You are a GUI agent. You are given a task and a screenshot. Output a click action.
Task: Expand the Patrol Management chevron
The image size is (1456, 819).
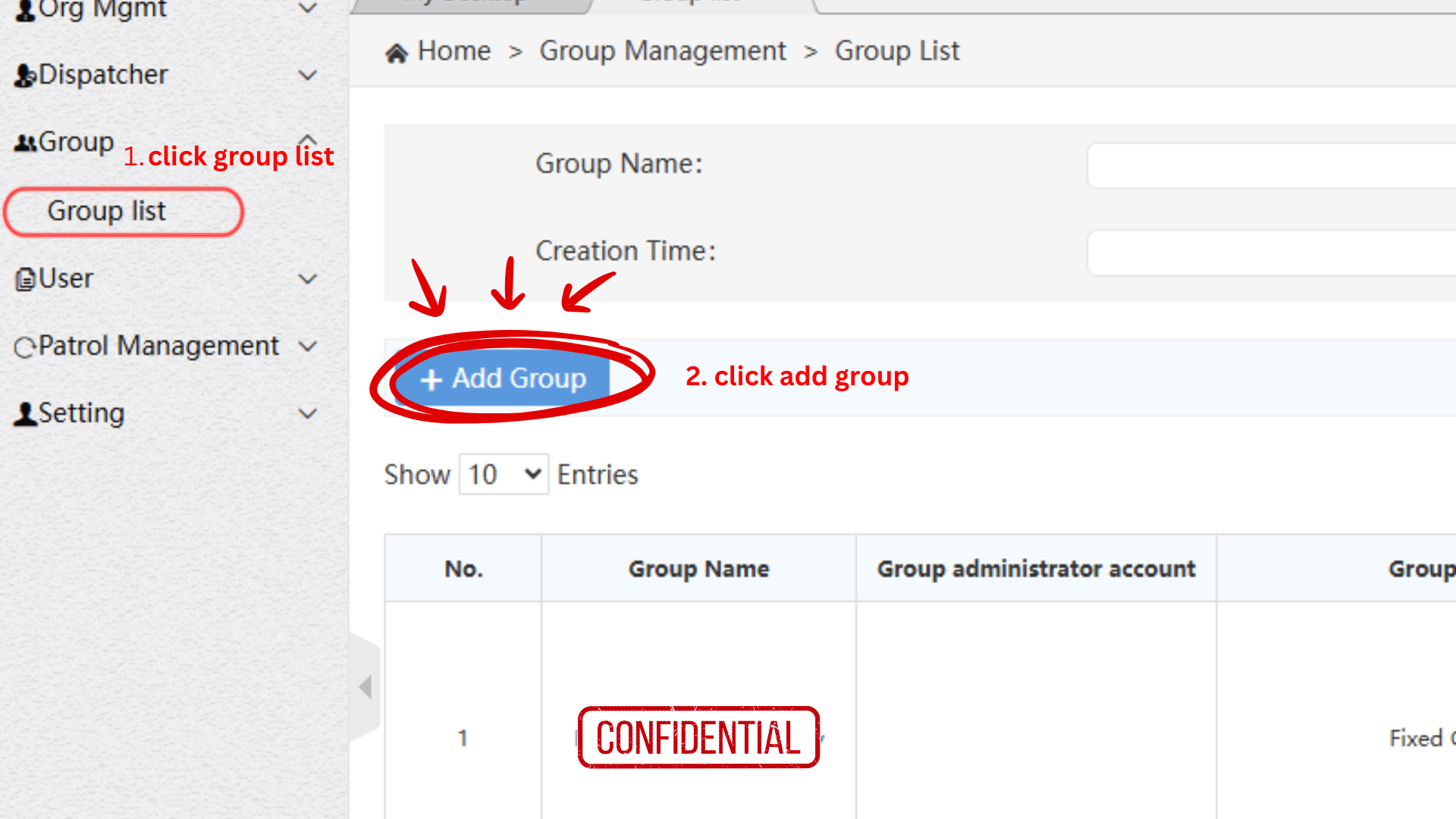pyautogui.click(x=308, y=346)
